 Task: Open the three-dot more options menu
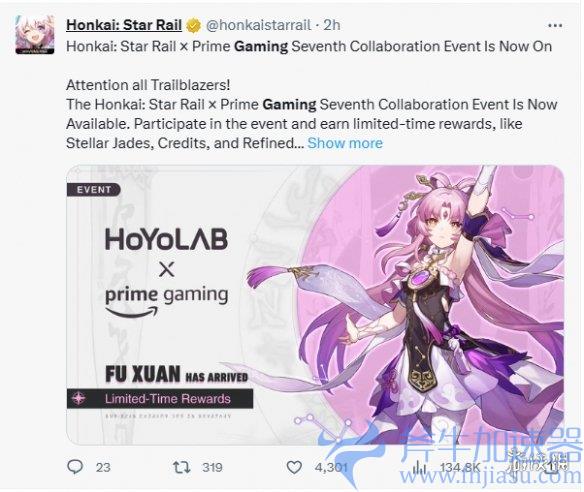point(555,26)
